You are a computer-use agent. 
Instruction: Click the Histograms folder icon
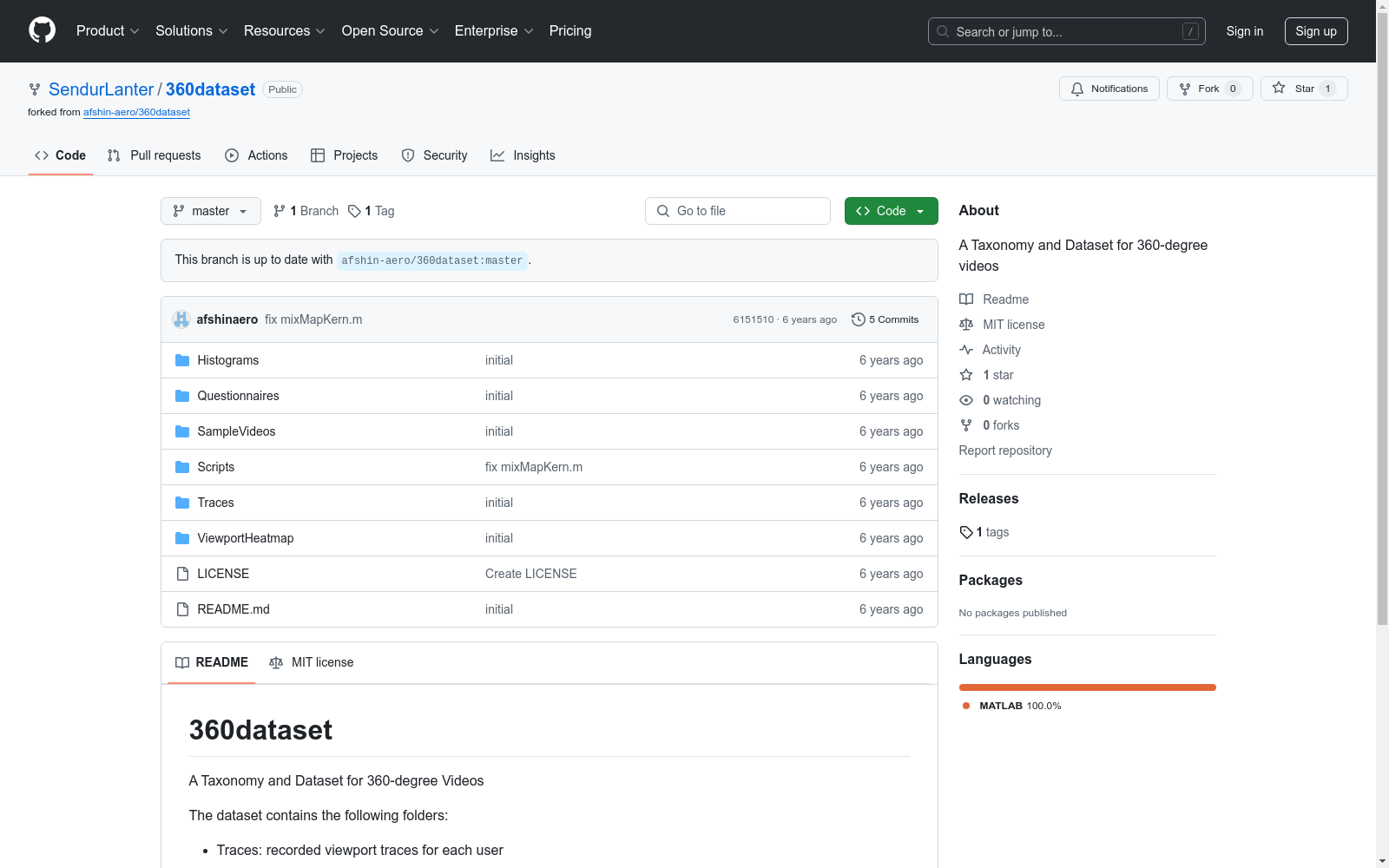(x=182, y=360)
